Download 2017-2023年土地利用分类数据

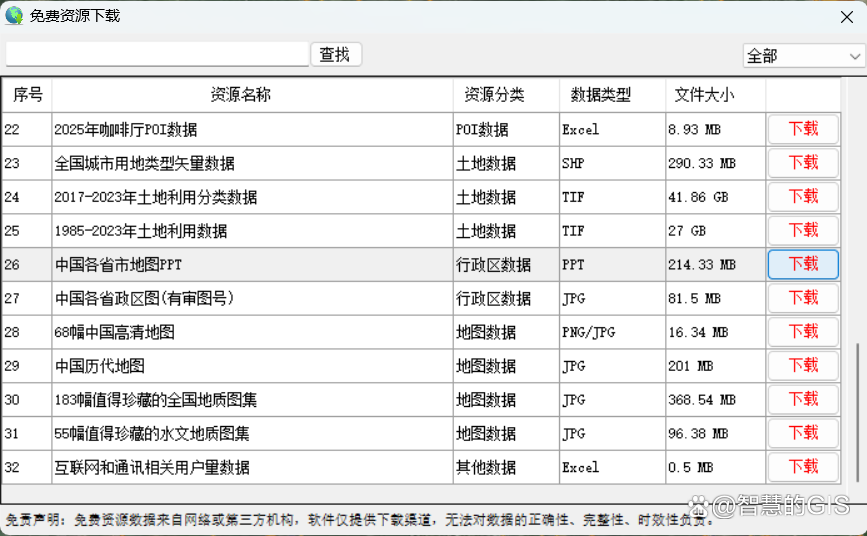803,197
